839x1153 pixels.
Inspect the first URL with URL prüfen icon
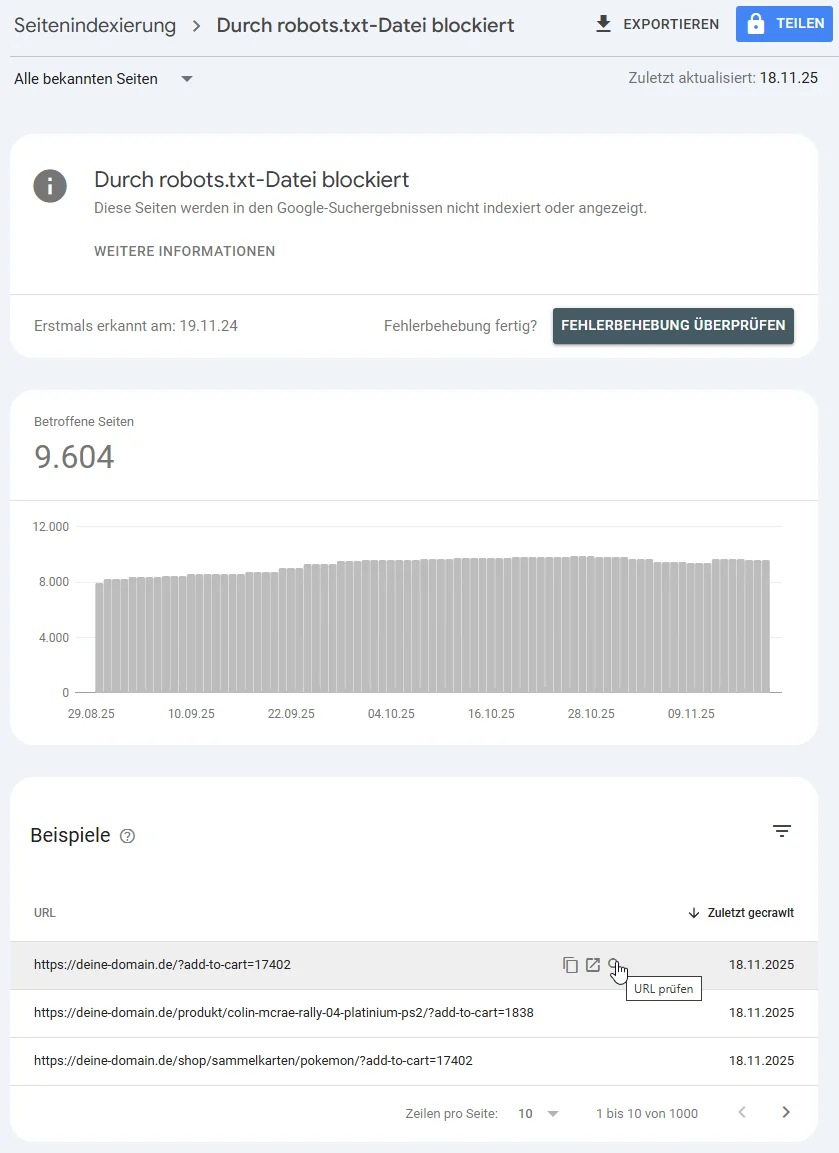[x=614, y=964]
